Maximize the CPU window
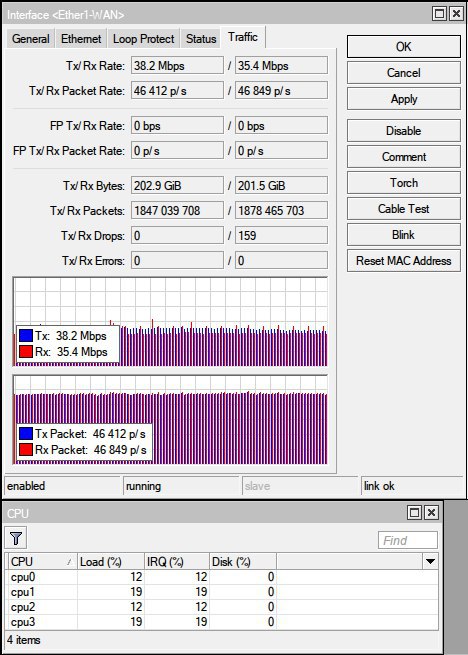 coord(415,513)
